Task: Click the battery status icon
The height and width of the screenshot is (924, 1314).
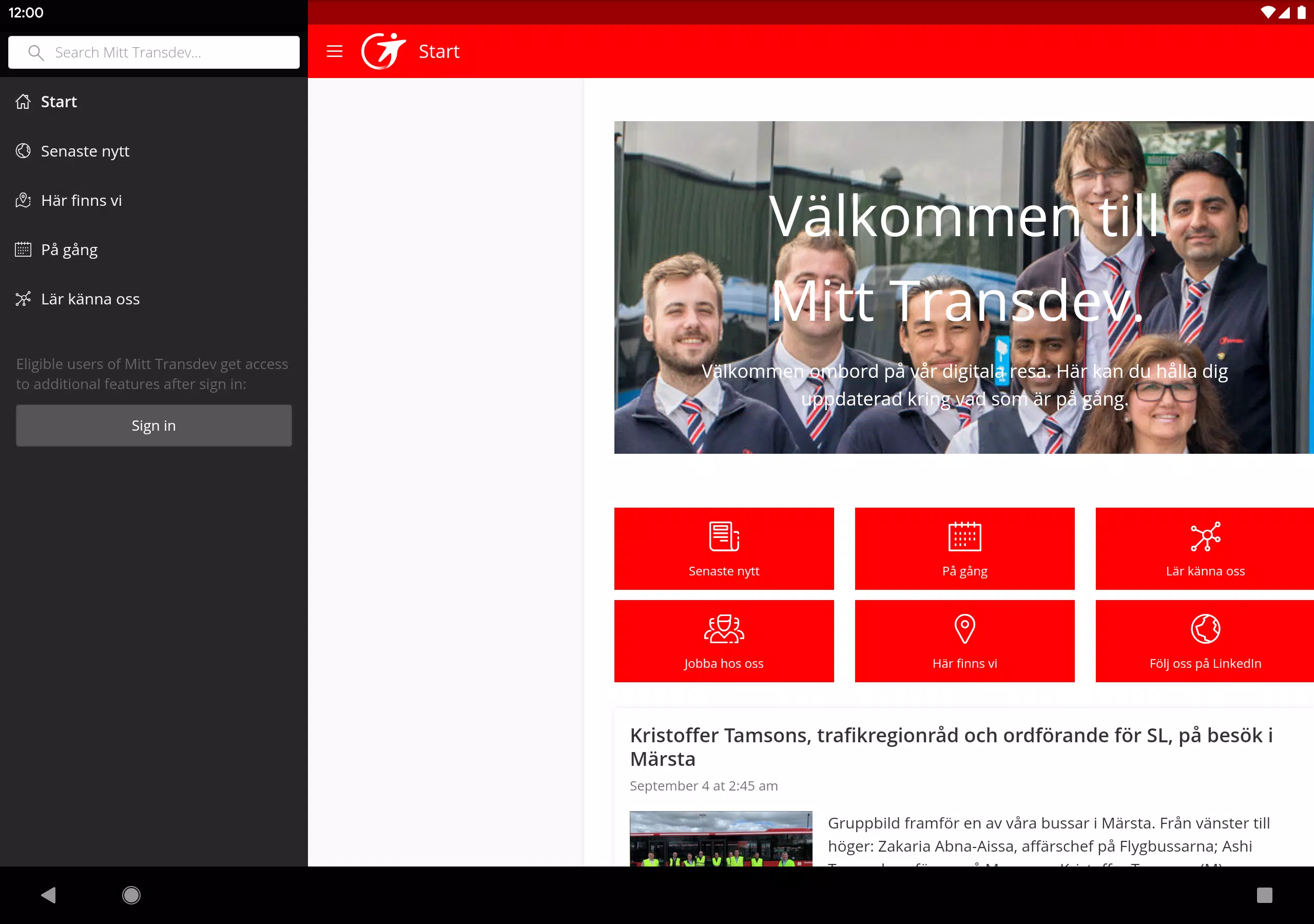Action: click(x=1301, y=13)
